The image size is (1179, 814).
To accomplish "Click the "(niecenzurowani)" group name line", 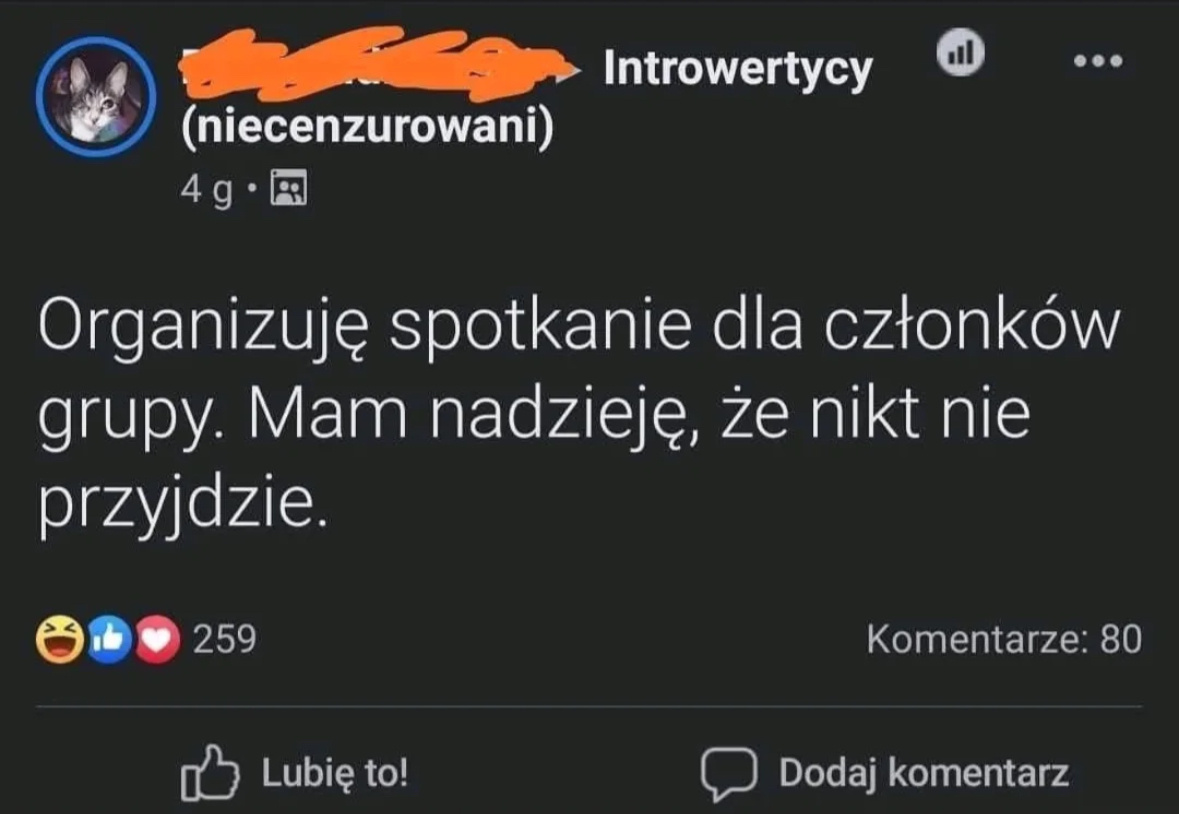I will pos(366,129).
